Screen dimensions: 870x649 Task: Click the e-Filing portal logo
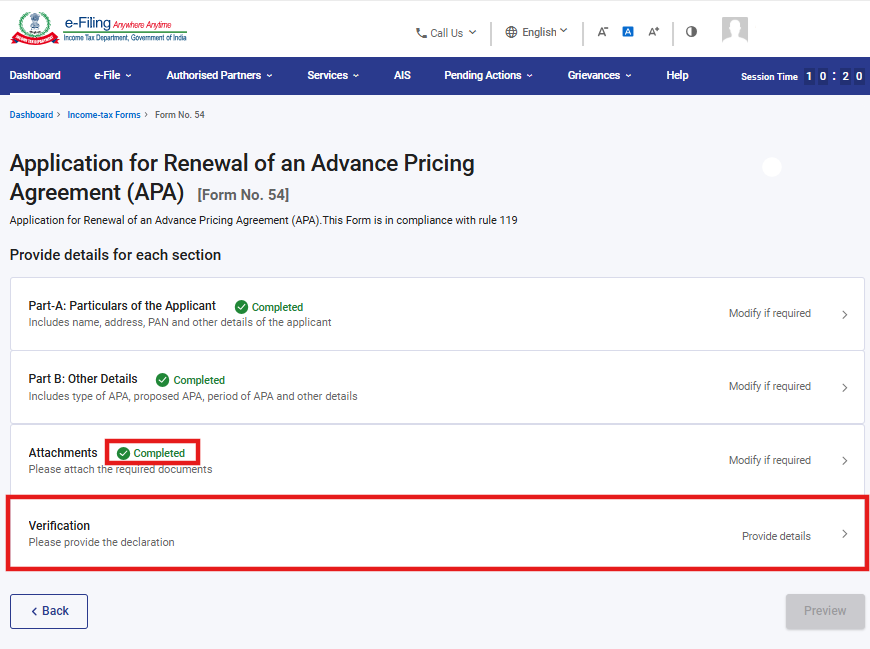98,28
